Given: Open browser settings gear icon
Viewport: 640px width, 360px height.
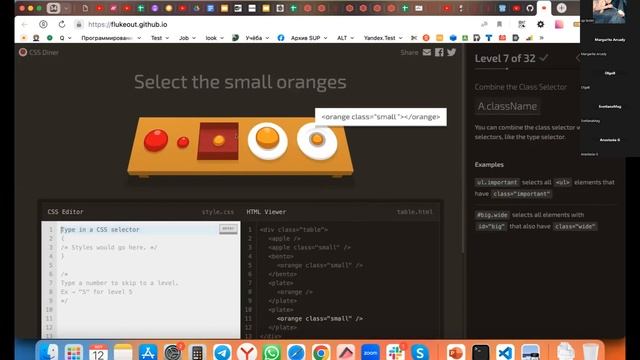Looking at the screenshot, I should (x=540, y=24).
